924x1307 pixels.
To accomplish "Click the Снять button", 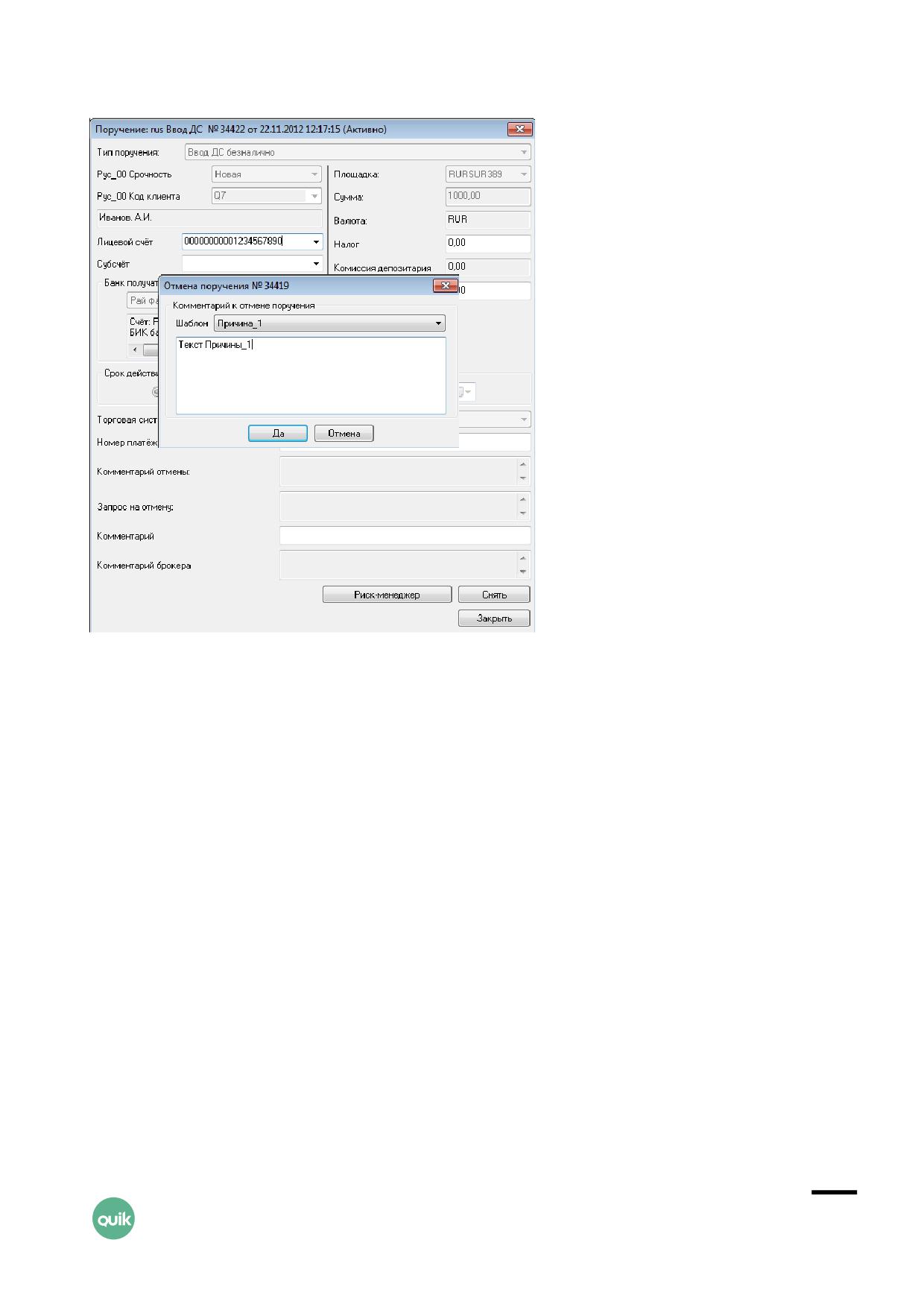I will [x=494, y=595].
